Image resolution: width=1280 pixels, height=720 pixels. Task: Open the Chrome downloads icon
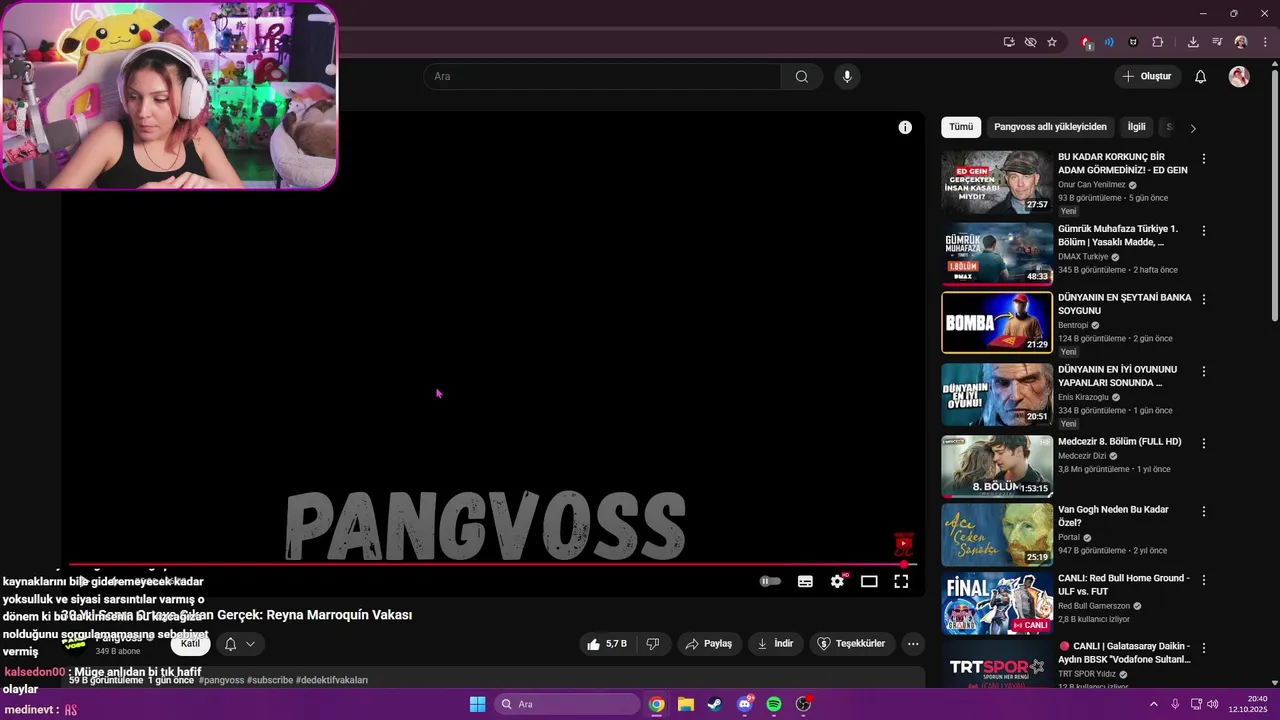pyautogui.click(x=1193, y=42)
